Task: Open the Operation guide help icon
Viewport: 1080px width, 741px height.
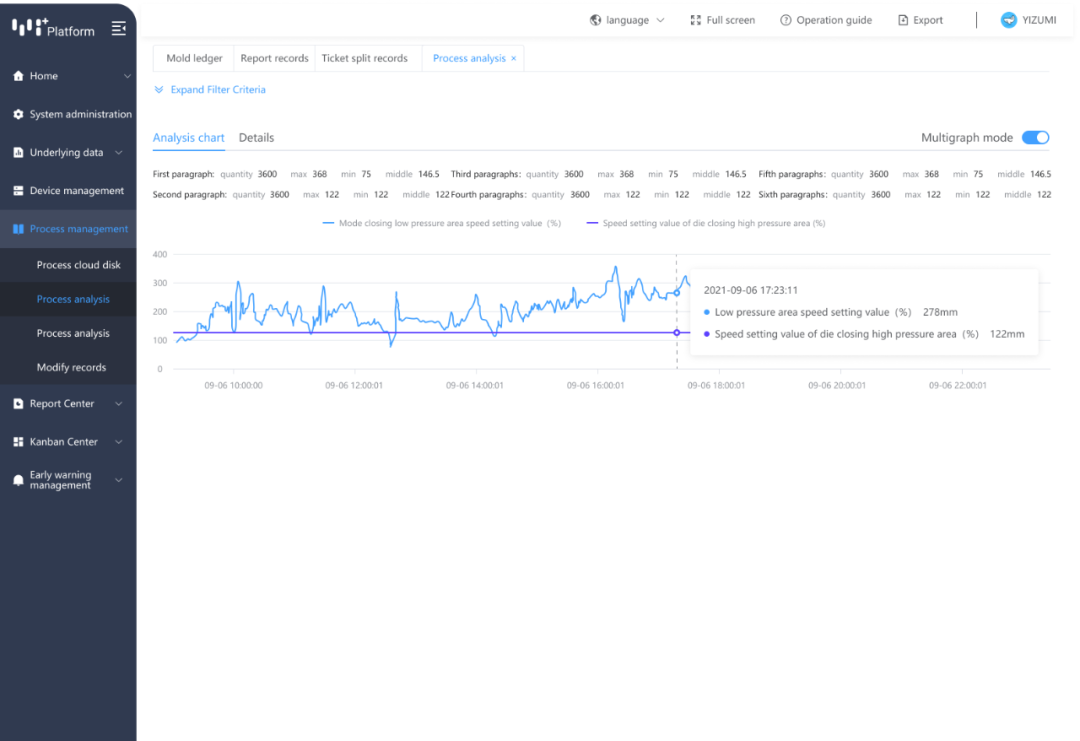Action: 786,20
